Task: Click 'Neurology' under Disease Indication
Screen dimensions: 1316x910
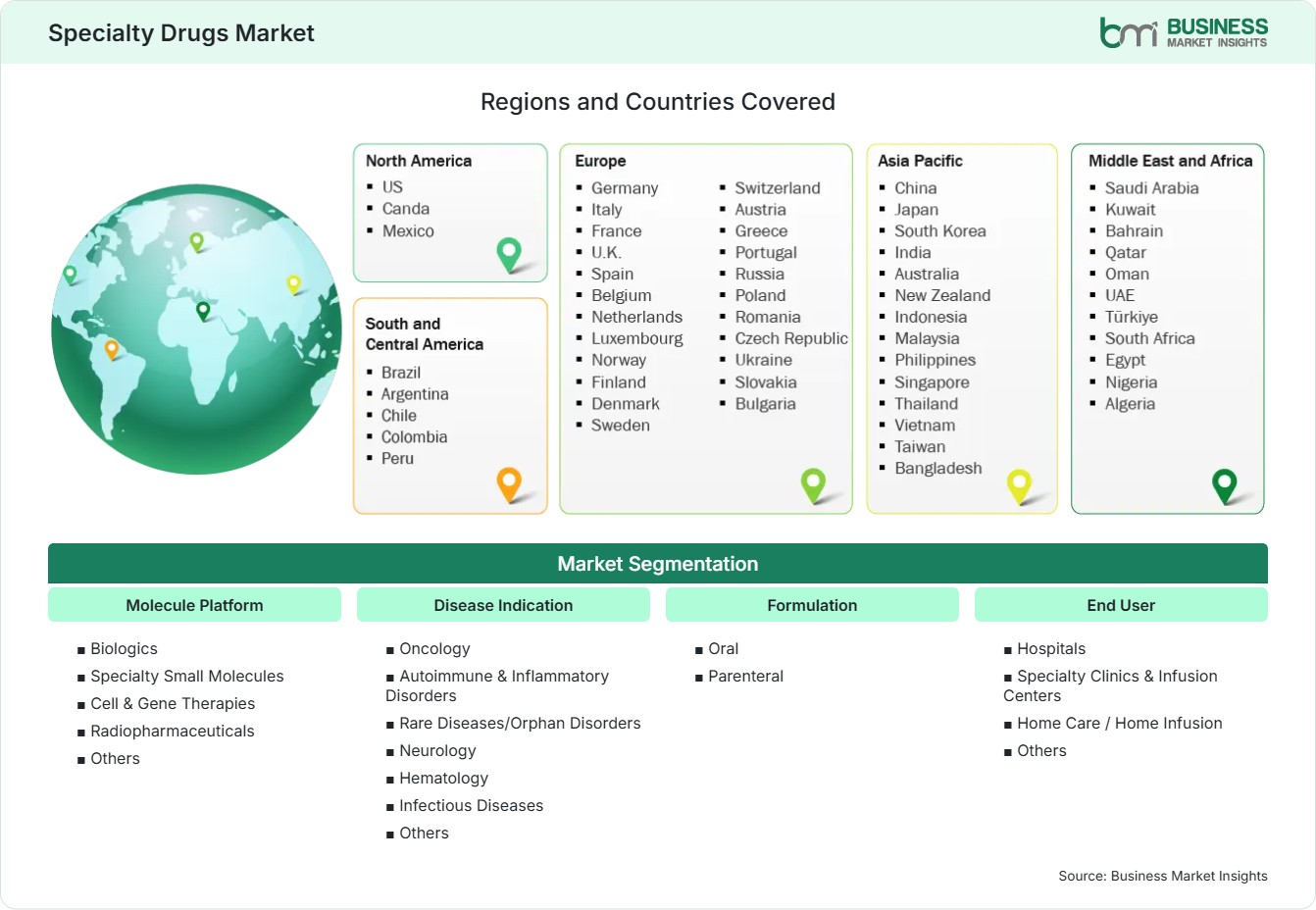Action: pos(437,751)
